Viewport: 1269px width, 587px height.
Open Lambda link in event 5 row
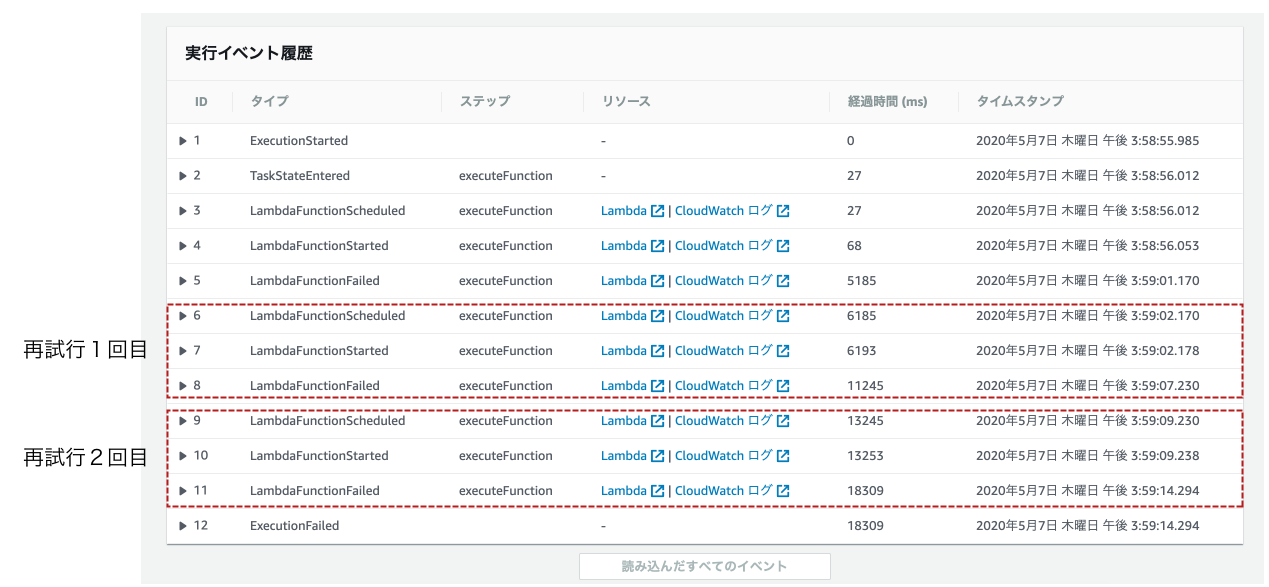[624, 281]
